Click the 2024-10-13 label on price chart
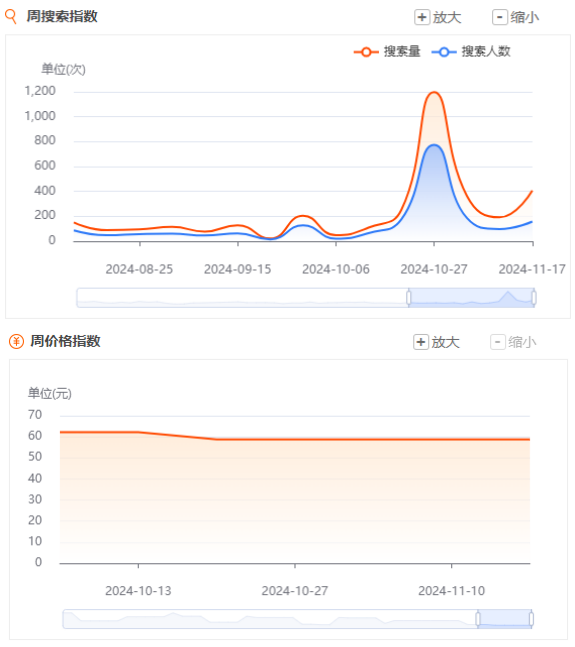This screenshot has height=647, width=575. [x=138, y=591]
